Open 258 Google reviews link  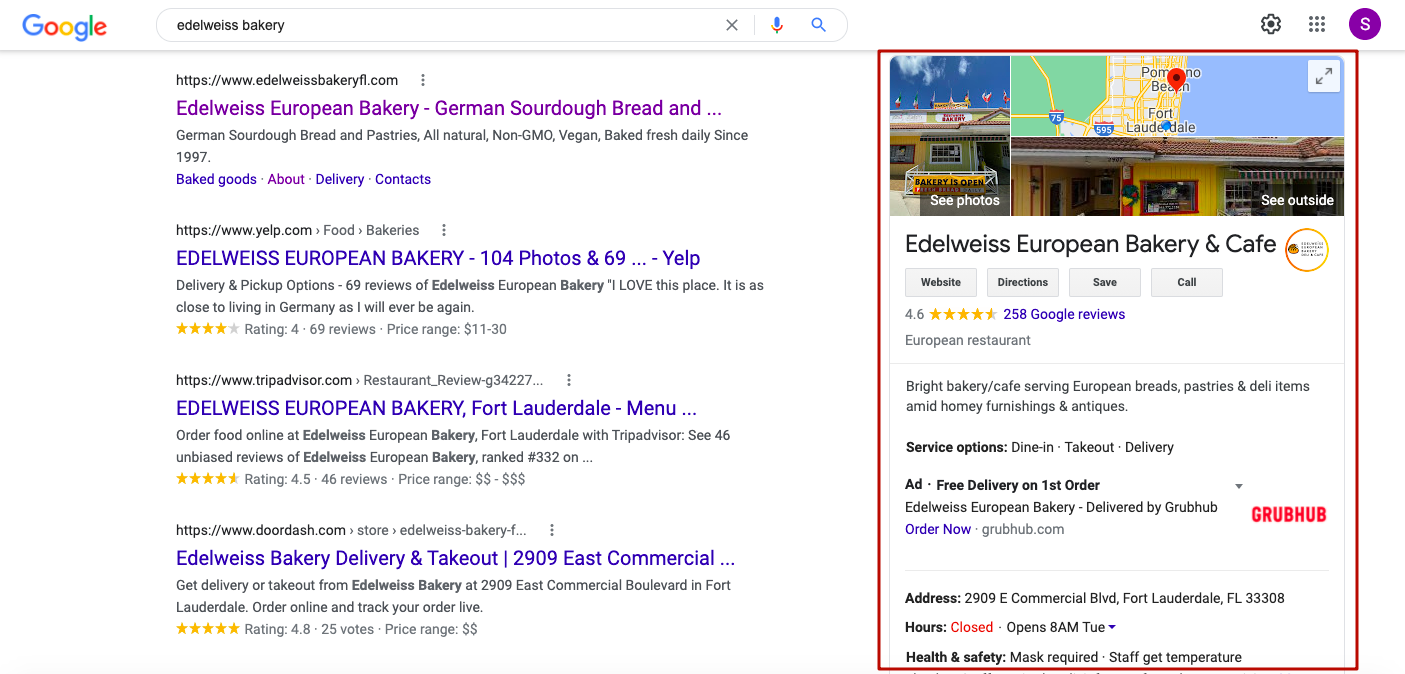(1064, 314)
